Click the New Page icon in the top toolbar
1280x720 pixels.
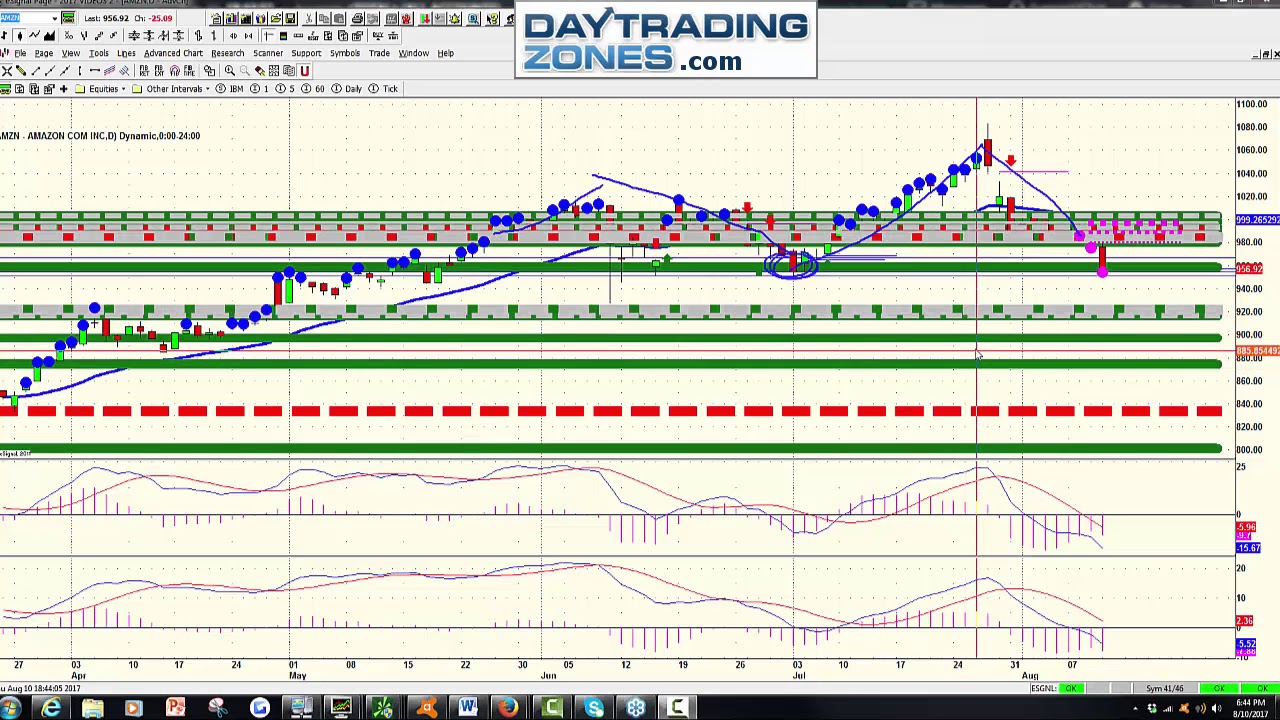tap(216, 18)
